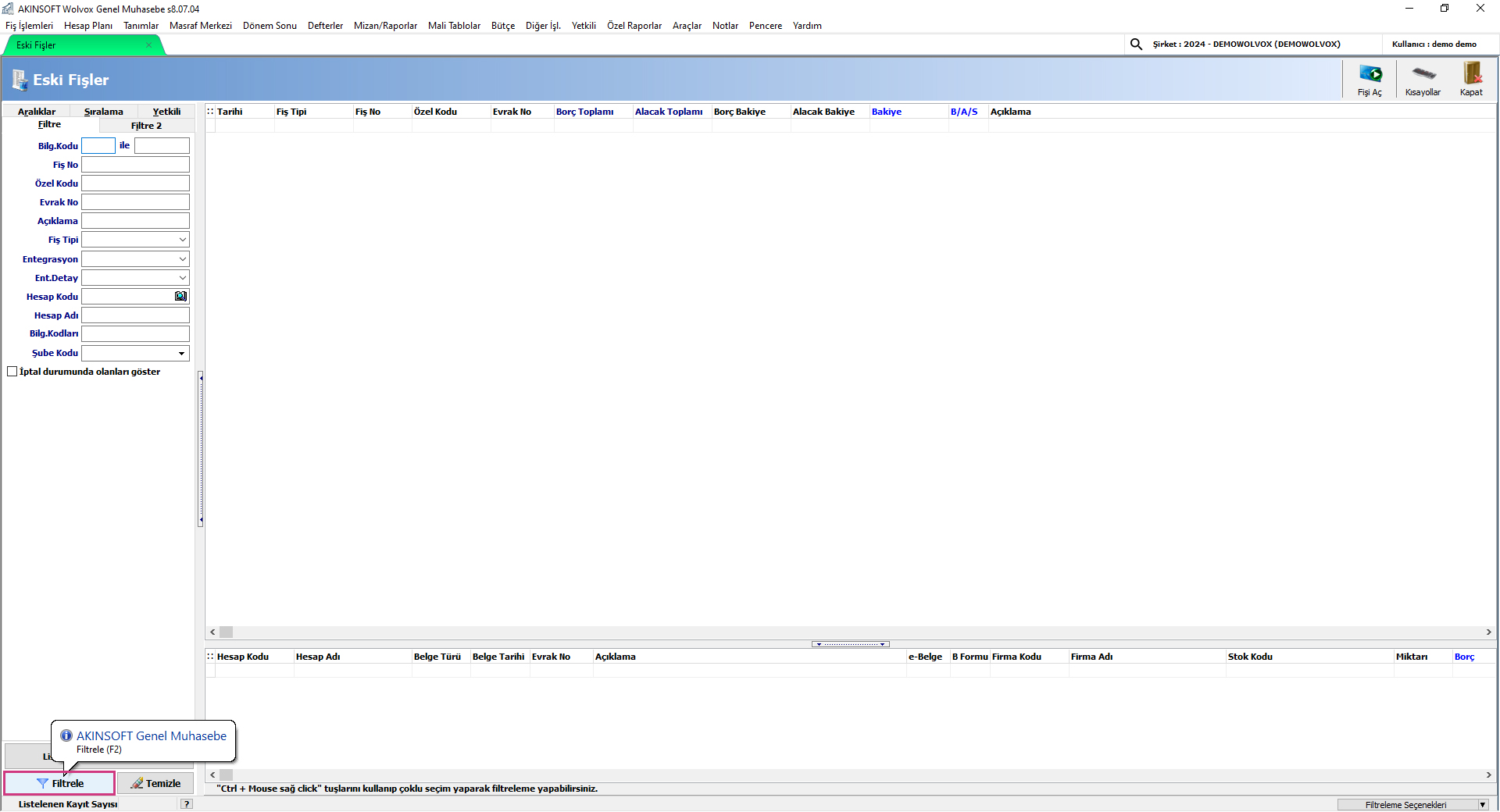This screenshot has width=1500, height=812.
Task: Enable İptal durumunda olanları göster checkbox
Action: 12,372
